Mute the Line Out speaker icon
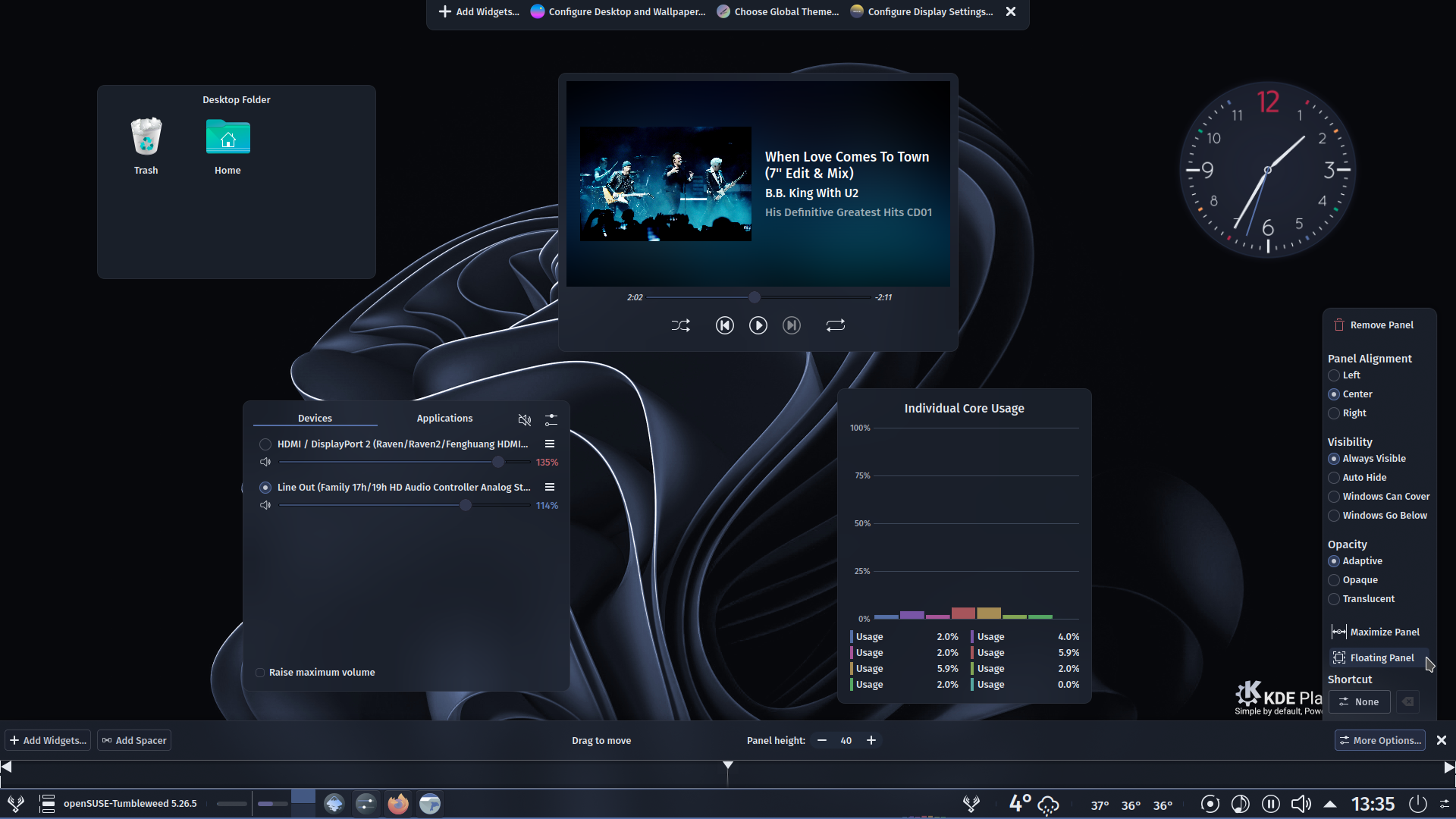Viewport: 1456px width, 819px height. [265, 505]
